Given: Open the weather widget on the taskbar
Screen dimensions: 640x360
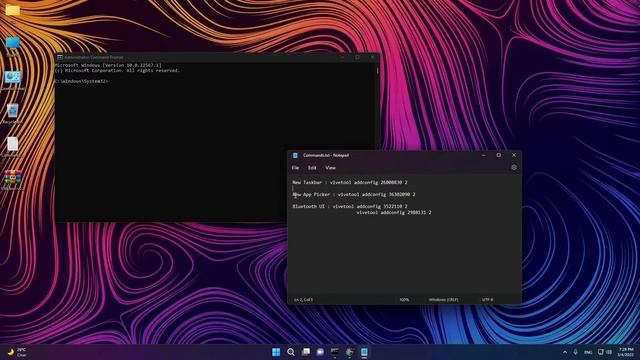Looking at the screenshot, I should (x=17, y=352).
